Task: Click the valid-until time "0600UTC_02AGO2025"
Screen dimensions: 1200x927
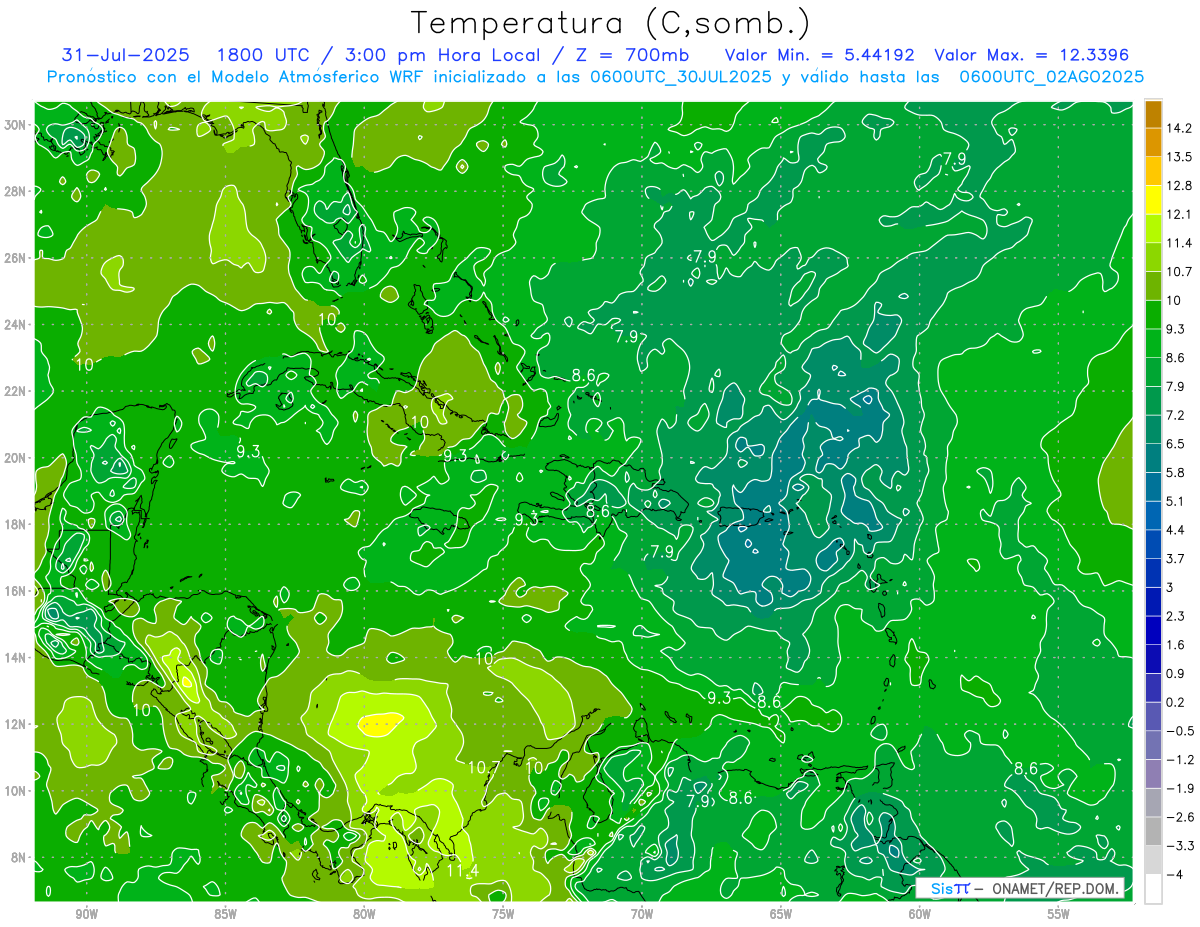Action: 1052,77
